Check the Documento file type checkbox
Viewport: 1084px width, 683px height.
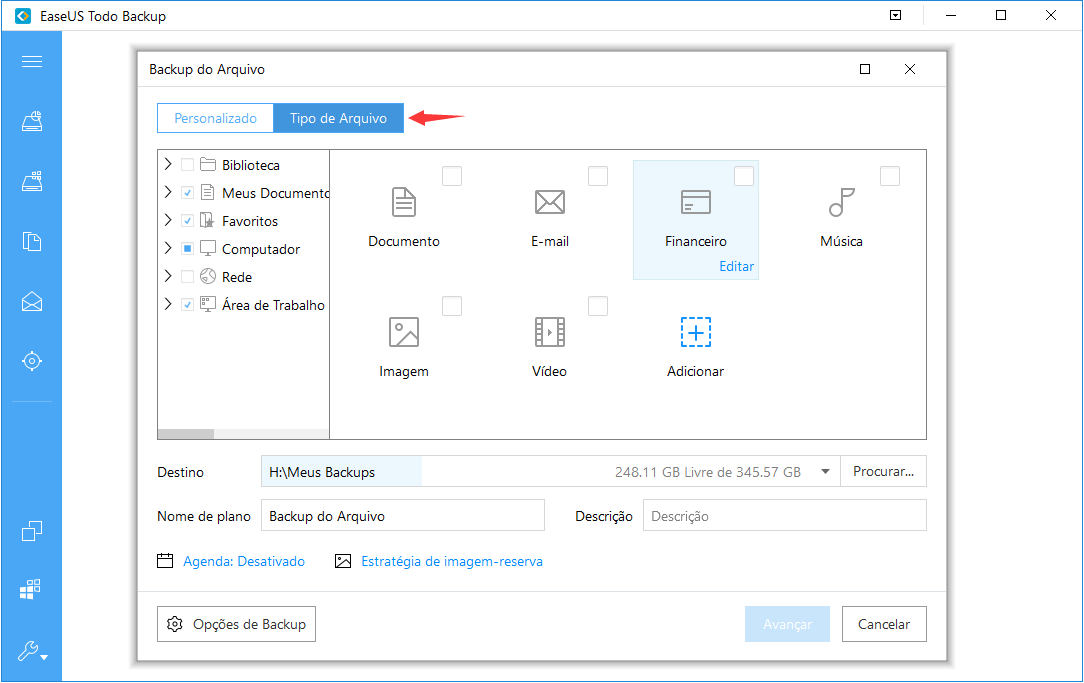tap(451, 176)
